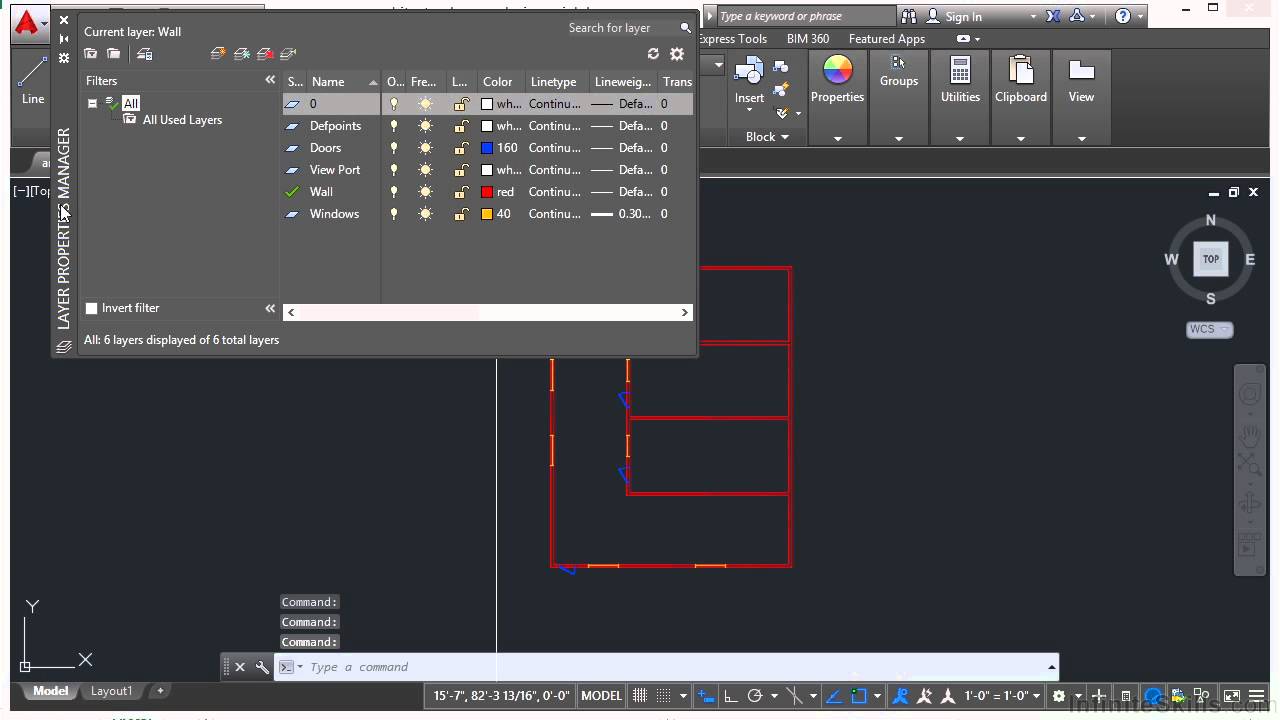
Task: Click the layer search magnifier icon
Action: (685, 28)
